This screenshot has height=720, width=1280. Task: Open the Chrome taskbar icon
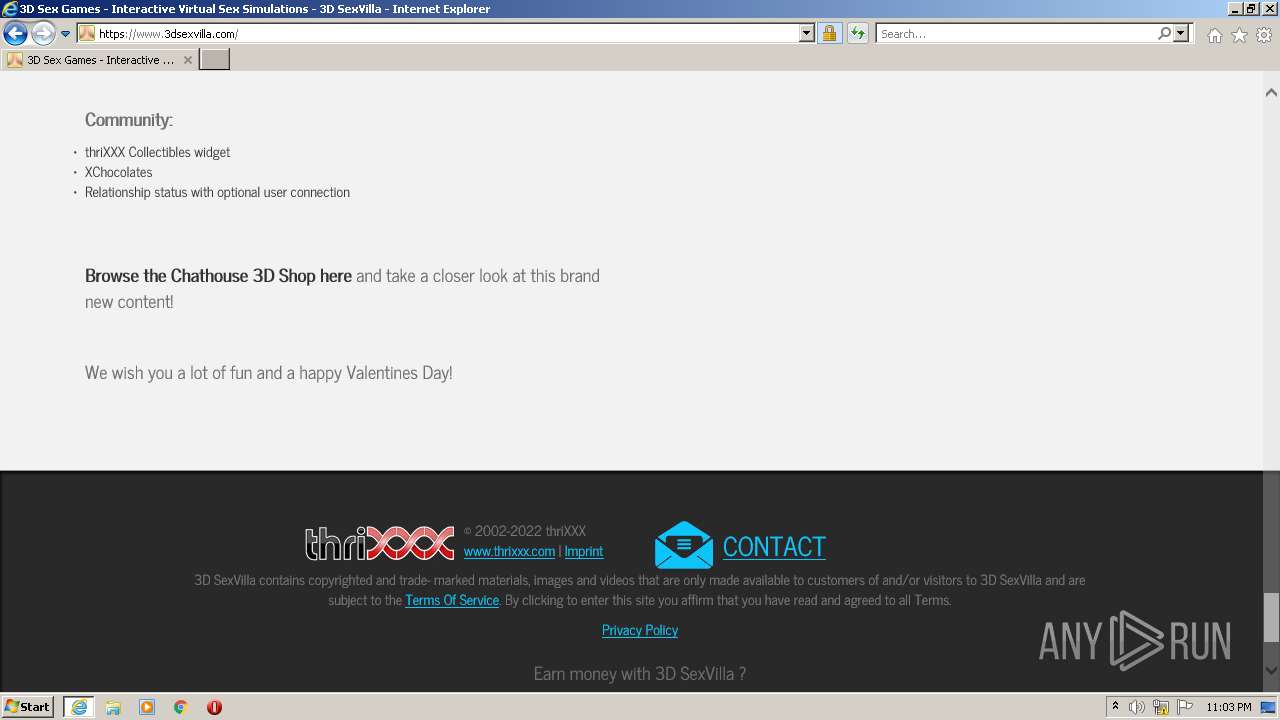click(x=181, y=707)
